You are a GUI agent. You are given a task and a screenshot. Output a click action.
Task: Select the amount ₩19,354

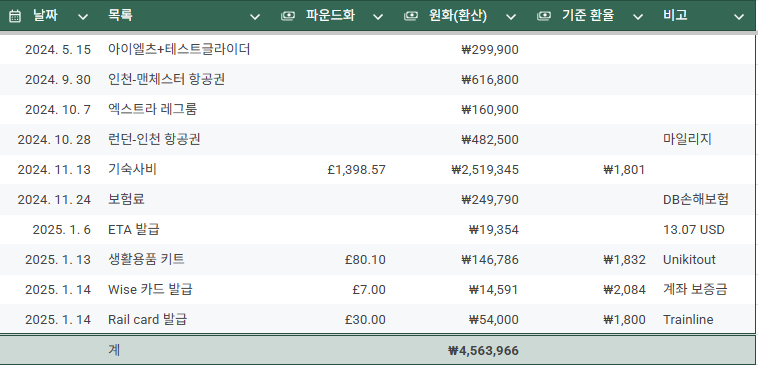(x=494, y=230)
